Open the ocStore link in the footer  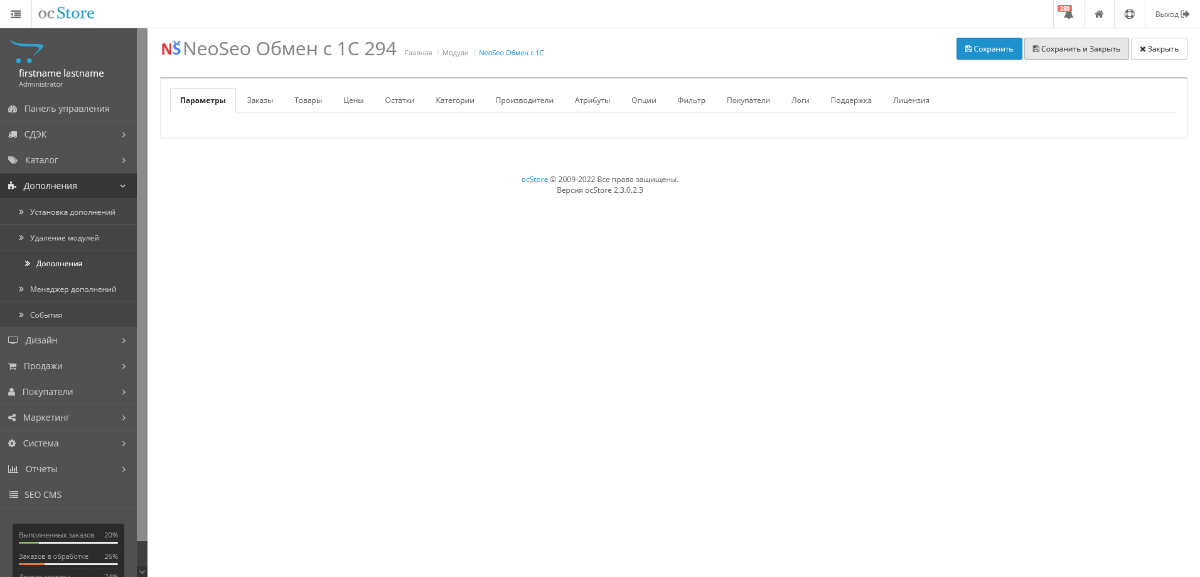(x=534, y=179)
